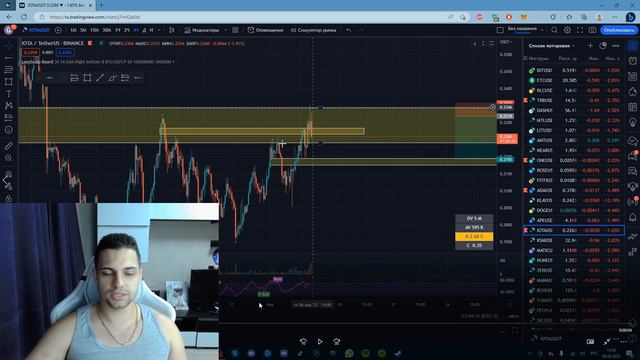Open ideas lightbulb icon in right sidebar
Image resolution: width=640 pixels, height=360 pixels.
(632, 122)
